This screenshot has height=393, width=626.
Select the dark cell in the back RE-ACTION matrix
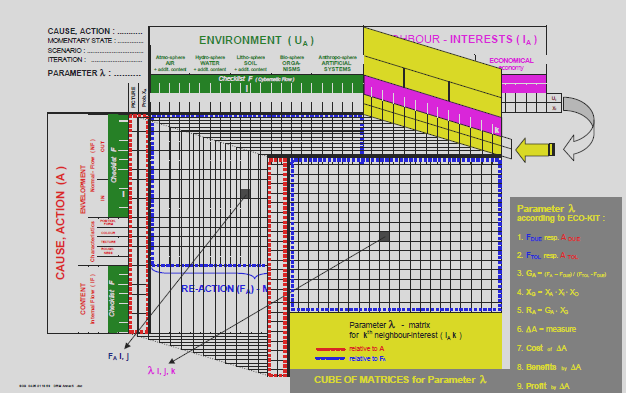[x=246, y=194]
